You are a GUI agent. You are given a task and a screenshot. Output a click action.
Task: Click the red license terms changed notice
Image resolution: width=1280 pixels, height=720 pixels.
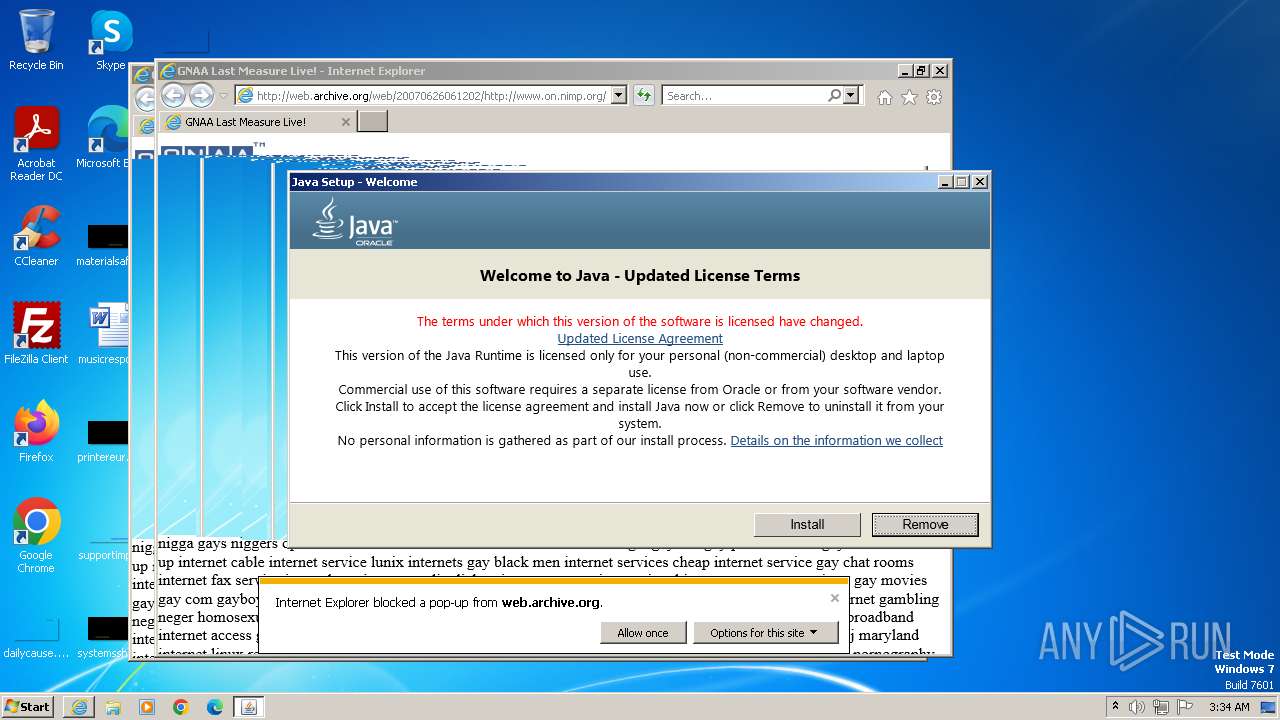click(x=640, y=322)
